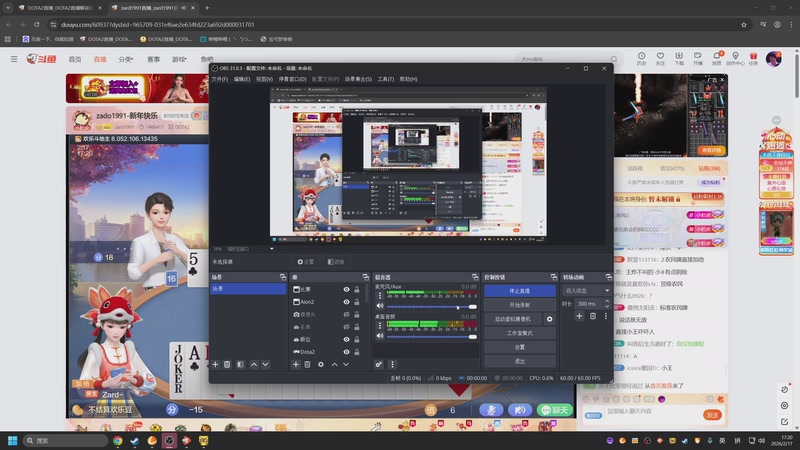The height and width of the screenshot is (450, 800).
Task: Delete the selected source with trash icon
Action: click(x=307, y=364)
